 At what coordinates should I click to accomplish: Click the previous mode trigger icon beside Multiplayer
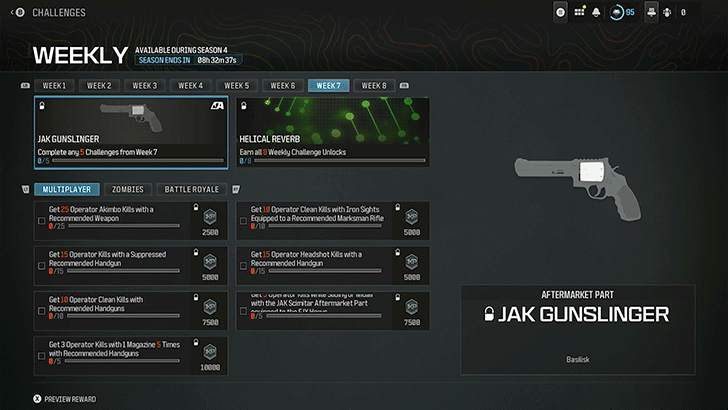click(26, 189)
